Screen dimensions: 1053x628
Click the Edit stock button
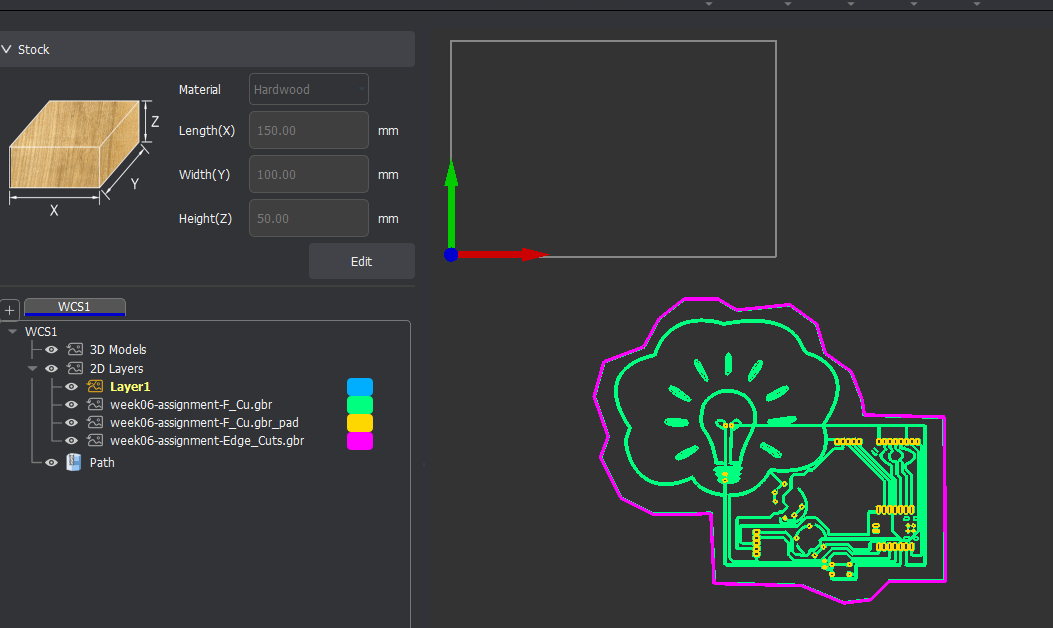[x=361, y=261]
